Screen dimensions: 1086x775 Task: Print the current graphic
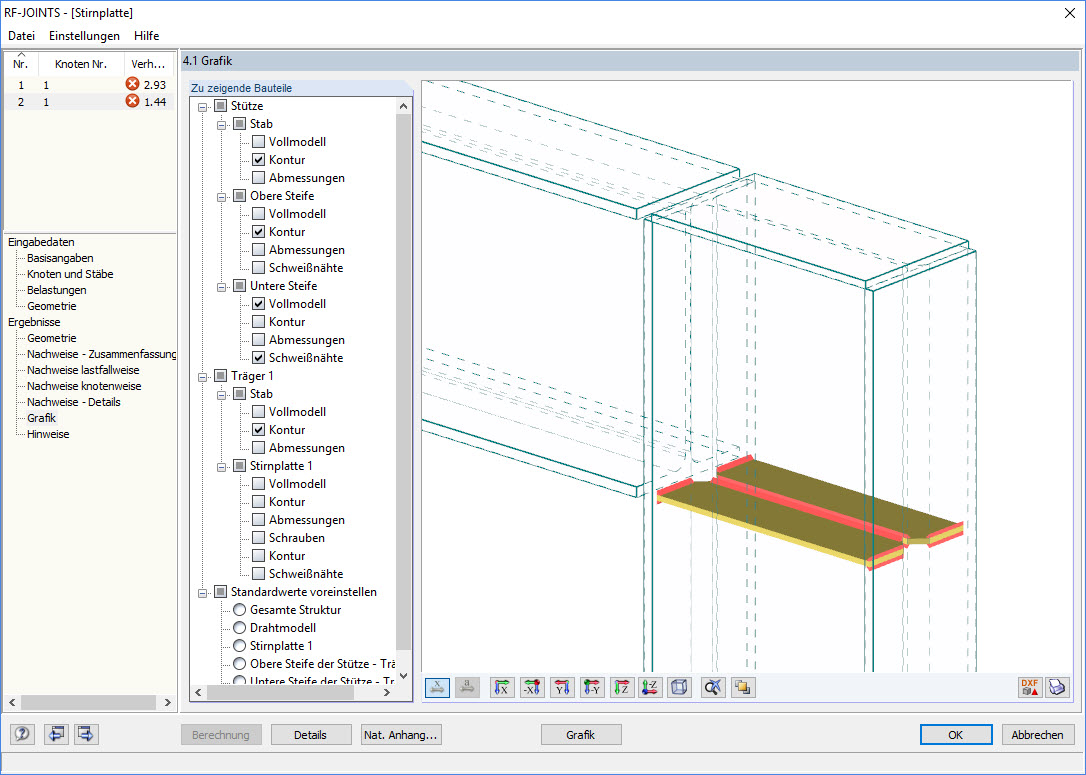1058,688
